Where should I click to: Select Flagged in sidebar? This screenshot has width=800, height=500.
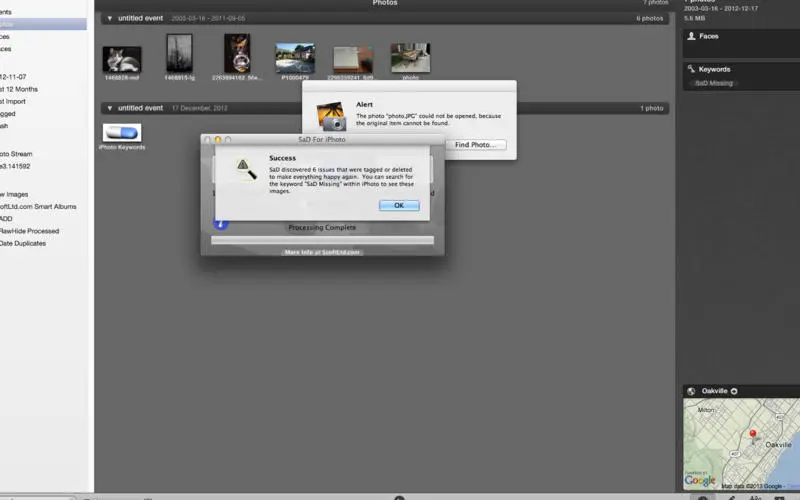(8, 114)
